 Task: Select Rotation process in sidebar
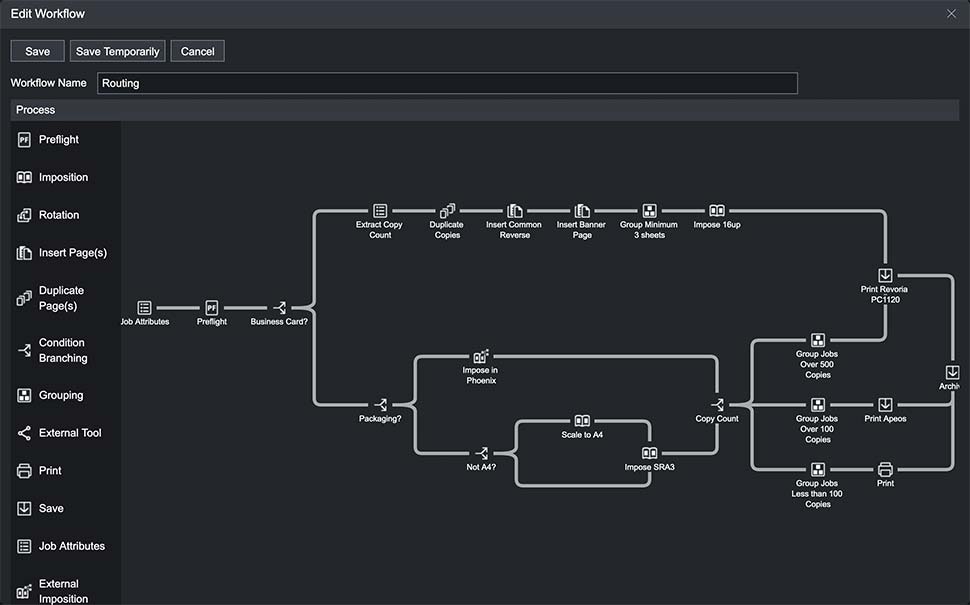point(48,215)
